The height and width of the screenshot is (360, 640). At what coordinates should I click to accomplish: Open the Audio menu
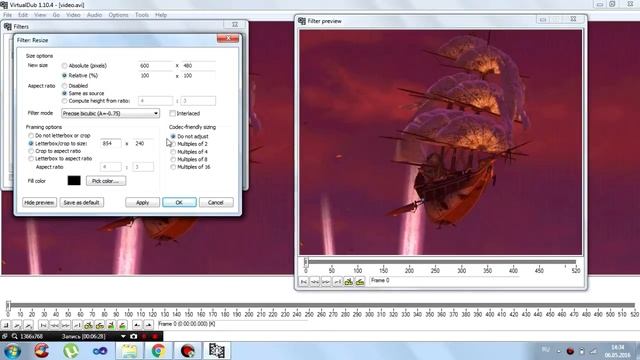pos(94,15)
